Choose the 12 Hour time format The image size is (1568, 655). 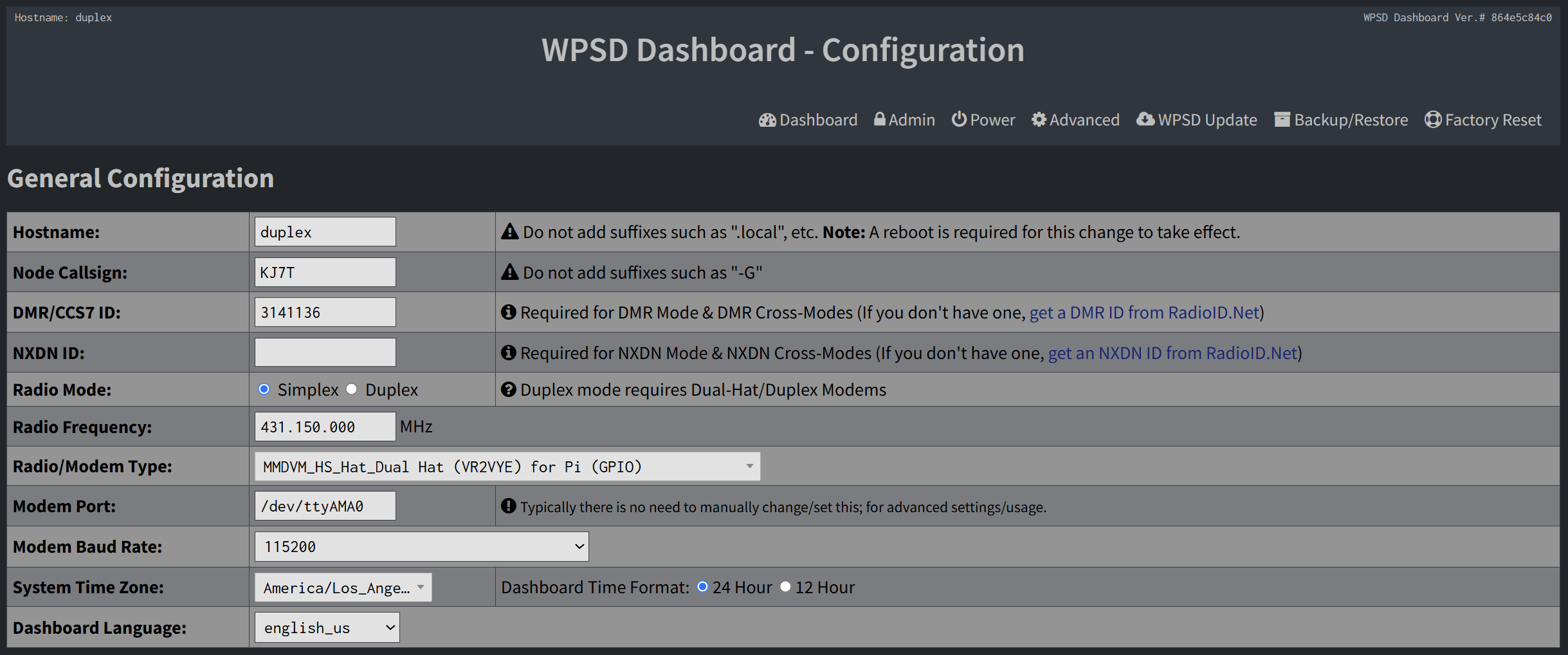point(785,587)
